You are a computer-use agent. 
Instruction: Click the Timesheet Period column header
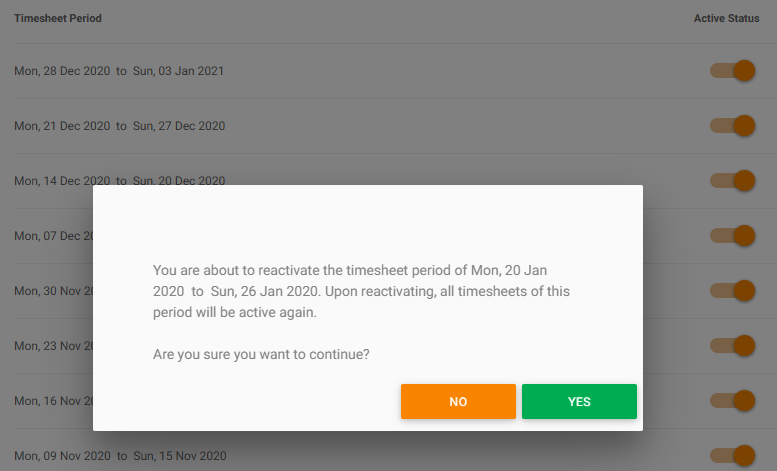(58, 18)
